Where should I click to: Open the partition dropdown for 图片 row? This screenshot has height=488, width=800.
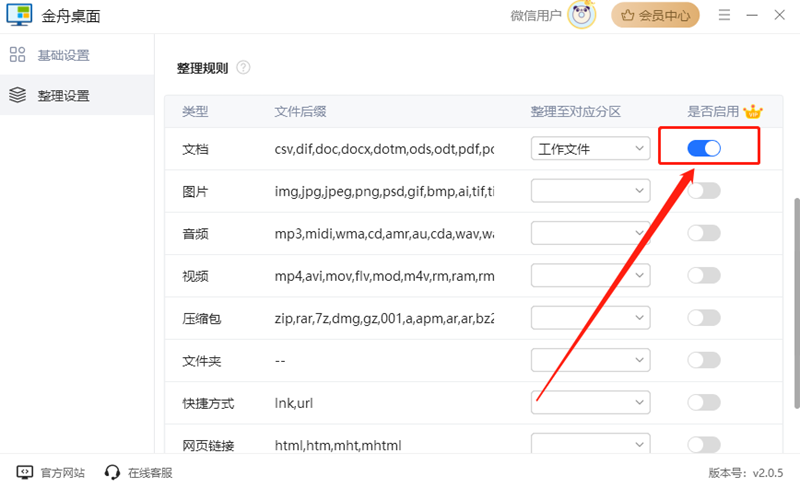tap(590, 191)
